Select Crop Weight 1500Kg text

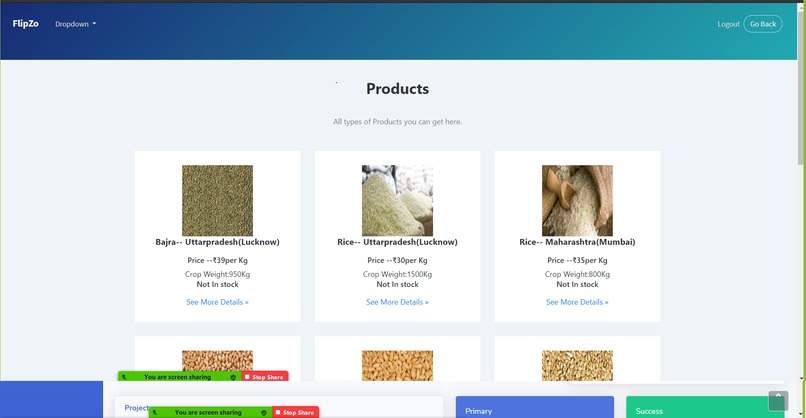tap(397, 274)
